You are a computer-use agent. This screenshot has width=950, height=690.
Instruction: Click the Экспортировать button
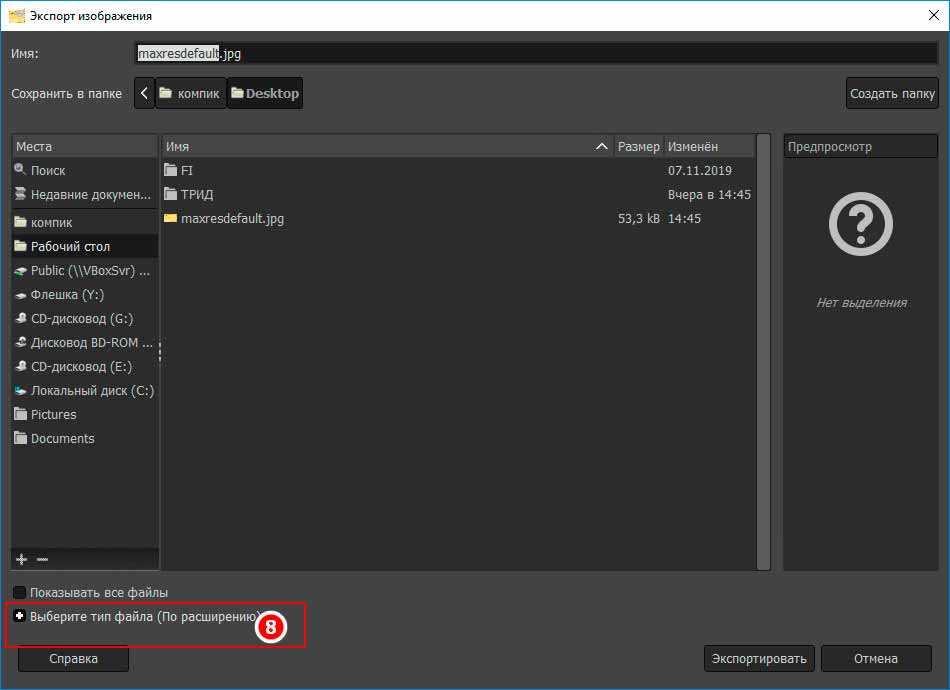(759, 659)
